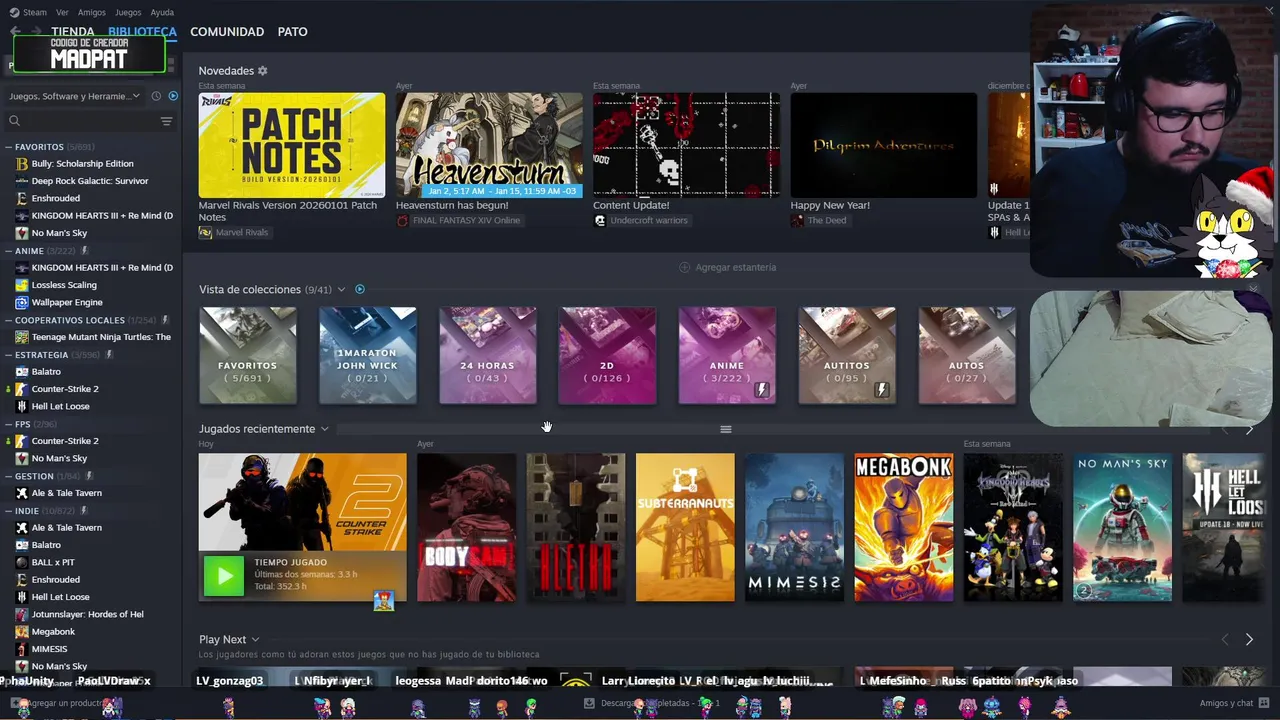This screenshot has width=1280, height=720.
Task: Toggle ready-to-play filter on Vista de colecciones
Action: tap(360, 289)
